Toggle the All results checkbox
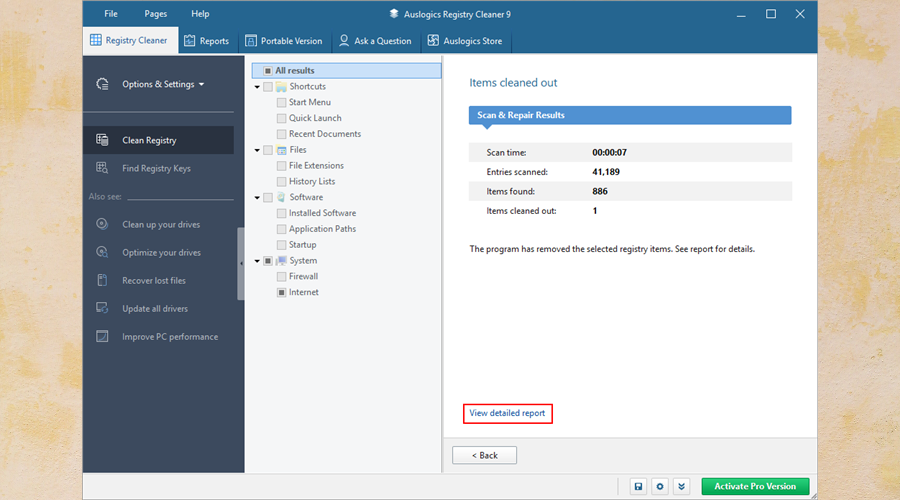900x500 pixels. point(267,71)
